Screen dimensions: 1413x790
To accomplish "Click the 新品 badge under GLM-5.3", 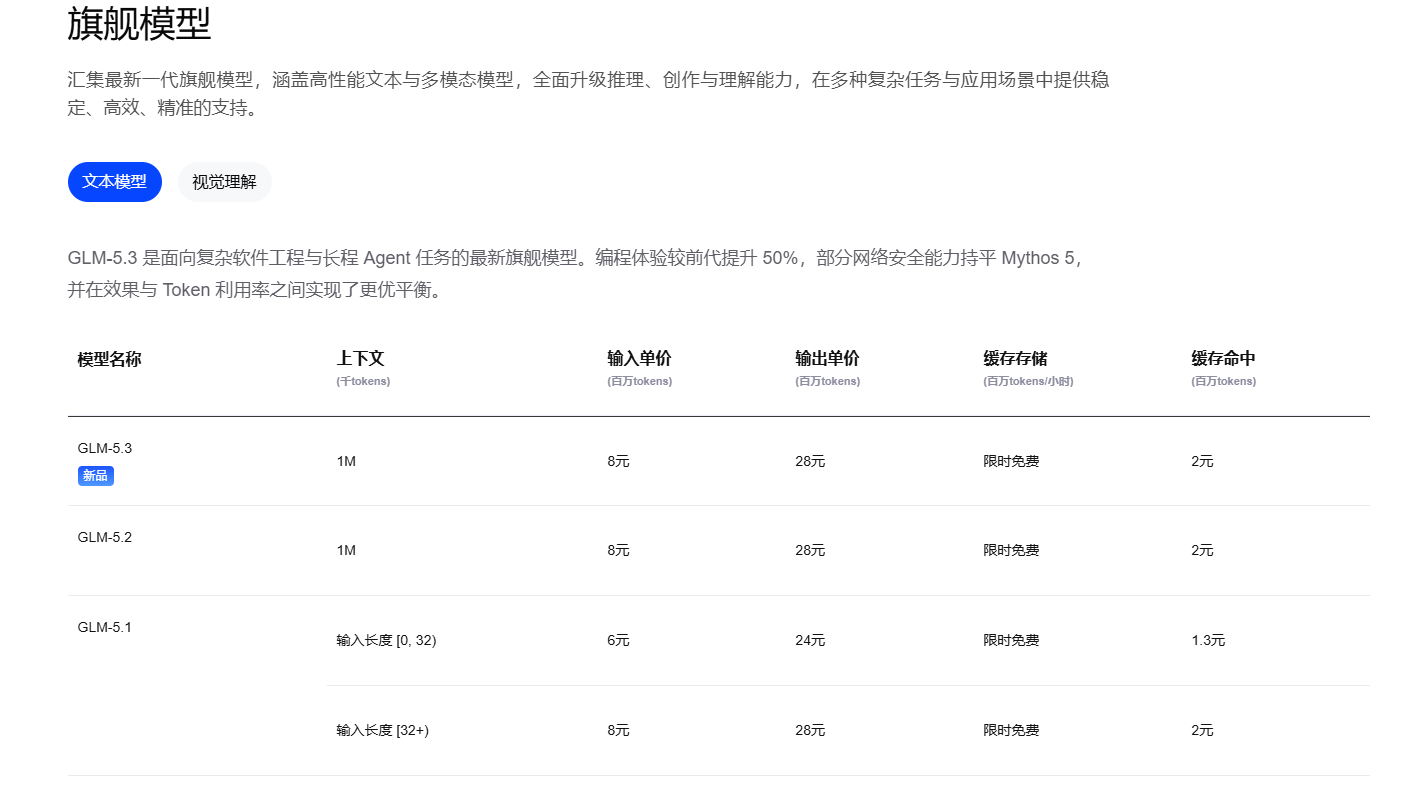I will [x=96, y=476].
